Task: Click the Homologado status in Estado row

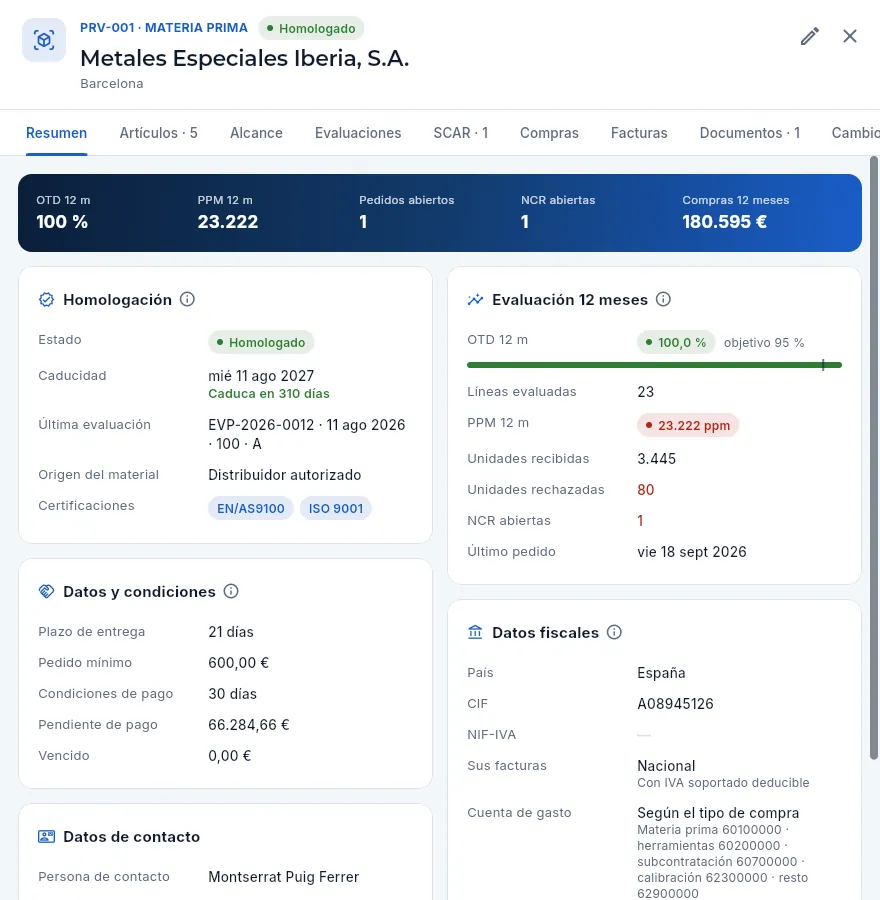Action: [261, 343]
